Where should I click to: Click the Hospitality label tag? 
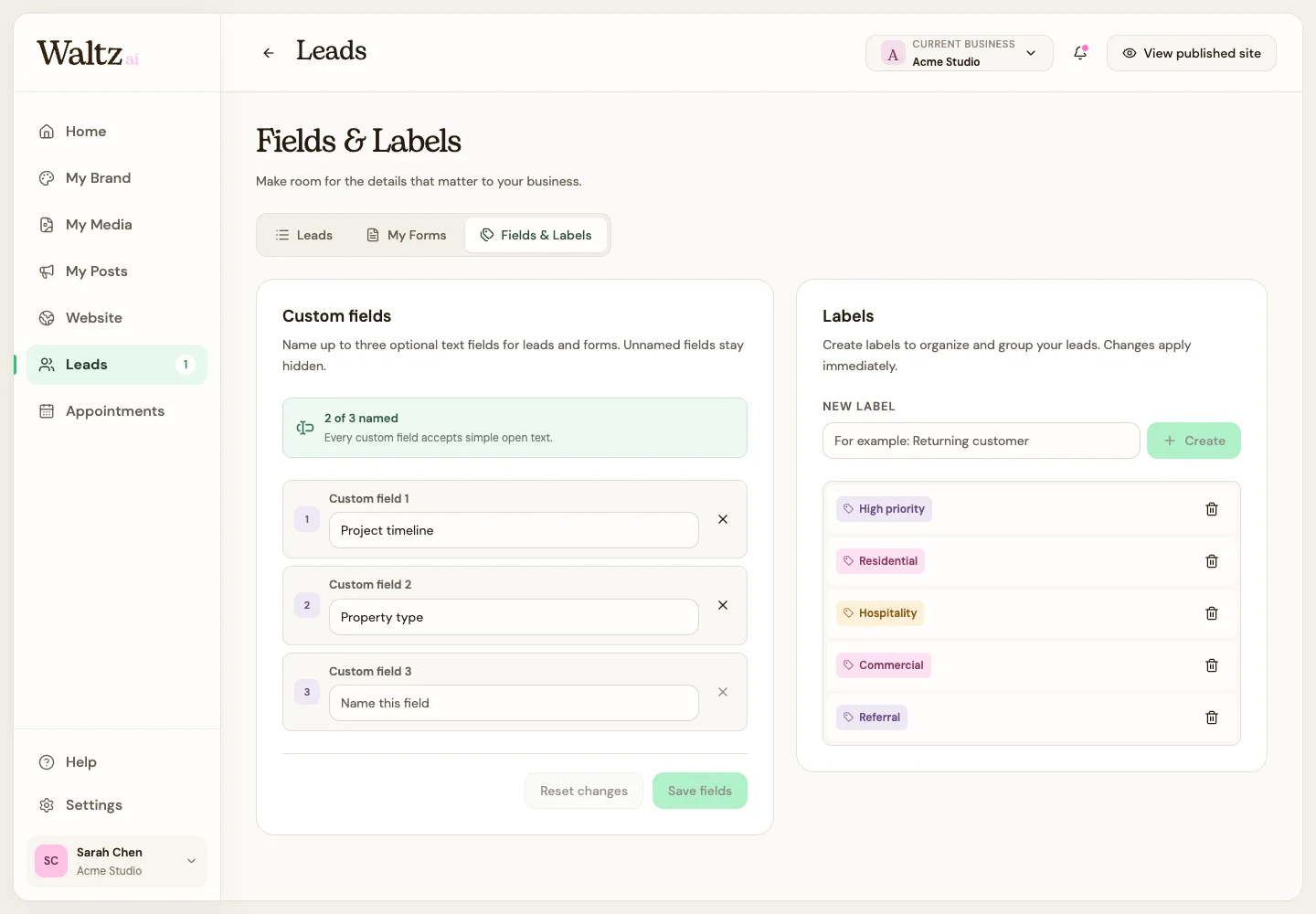pyautogui.click(x=880, y=613)
